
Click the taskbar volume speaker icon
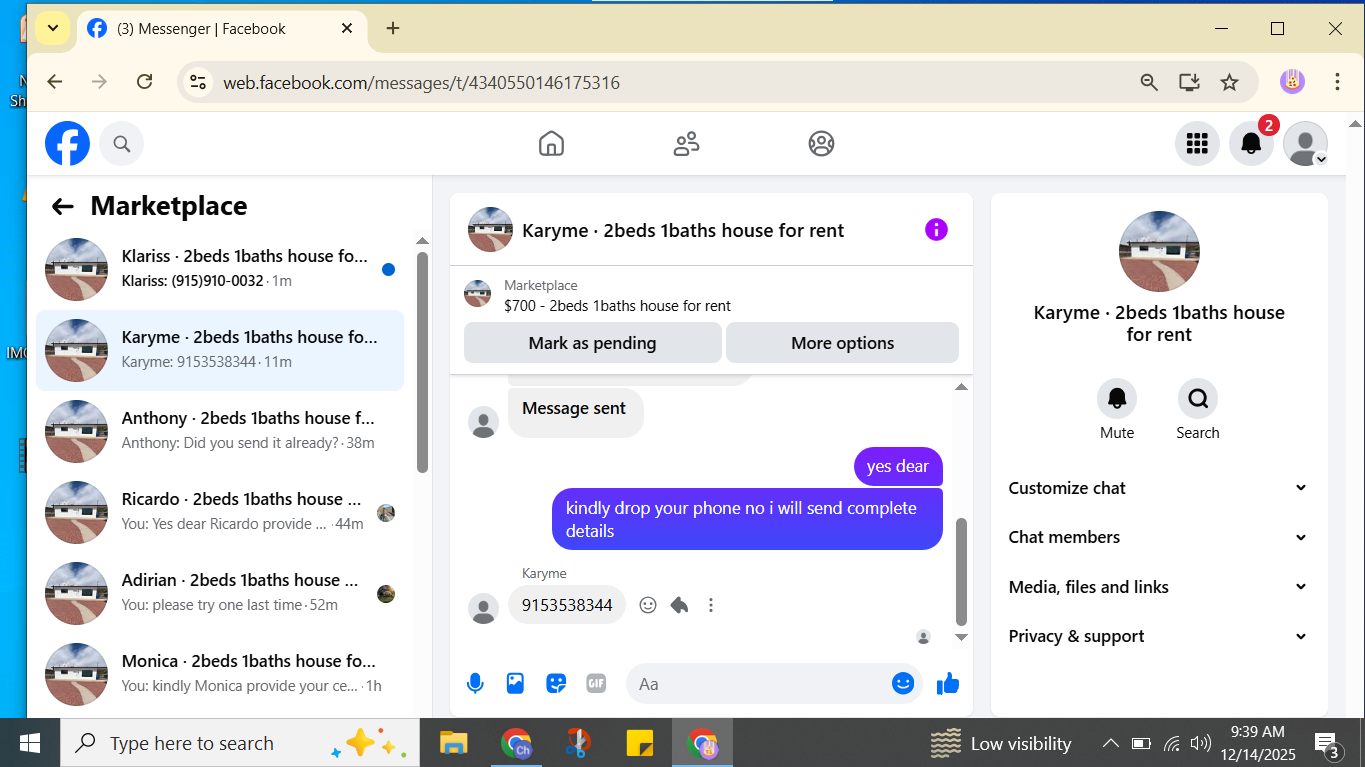[1201, 743]
